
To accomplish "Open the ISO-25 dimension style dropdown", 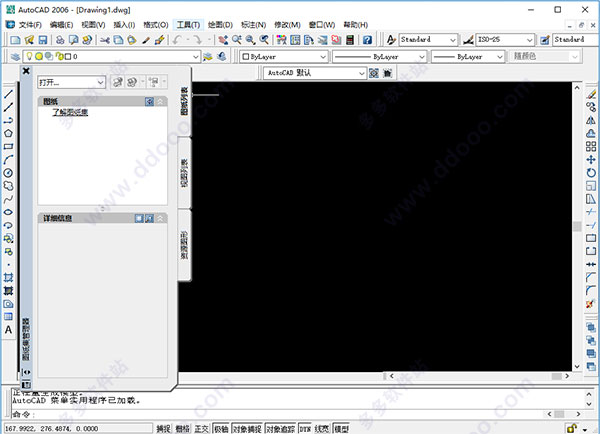I will click(x=505, y=39).
